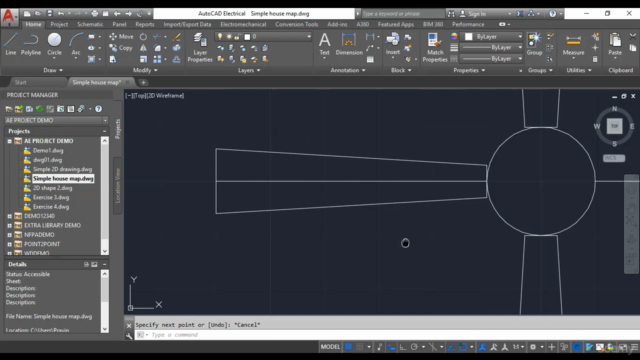Select the Line tool
The width and height of the screenshot is (640, 360).
(11, 44)
